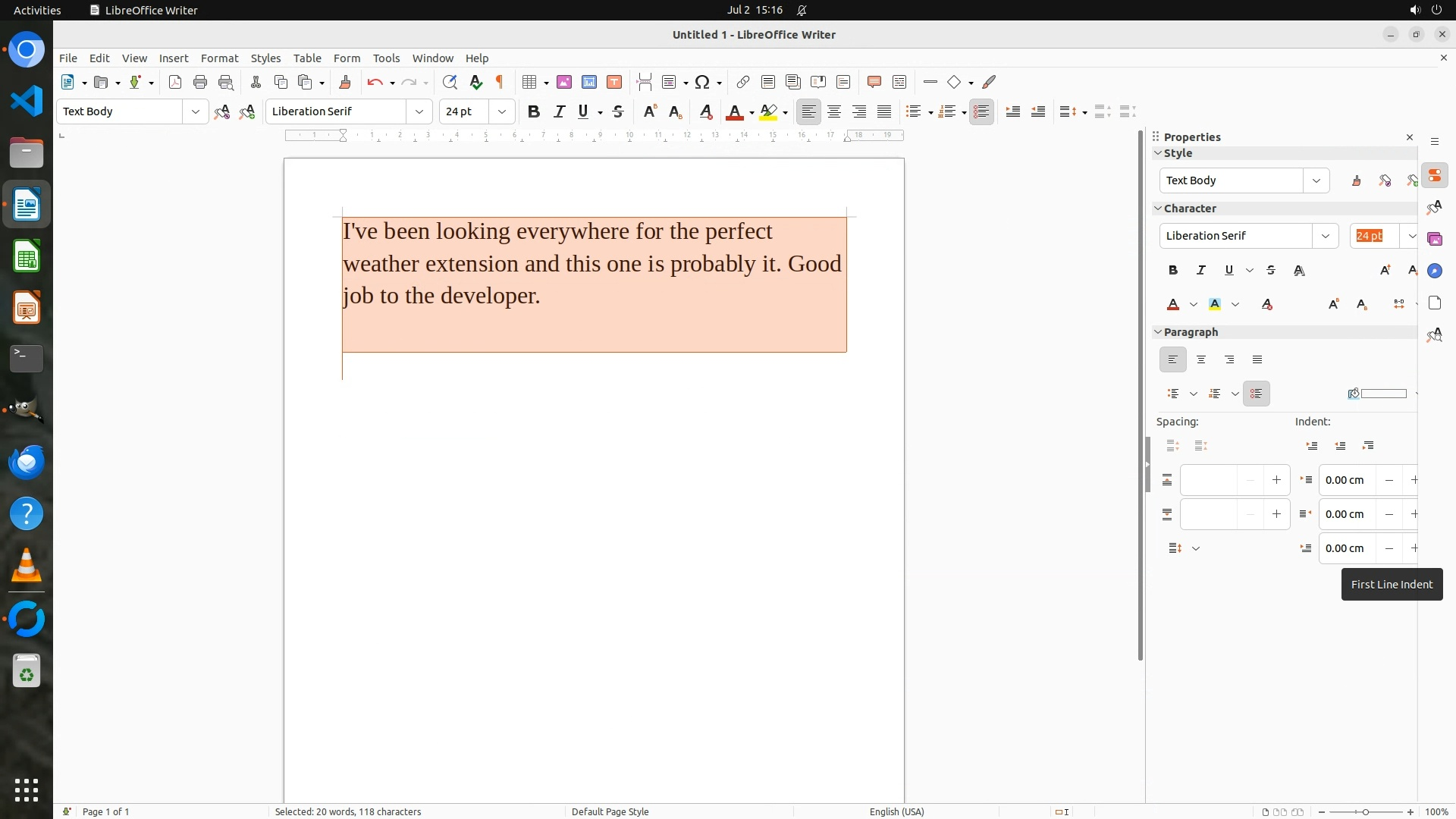This screenshot has width=1456, height=819.
Task: Toggle Formatting Marks pilcrow button
Action: pyautogui.click(x=500, y=82)
